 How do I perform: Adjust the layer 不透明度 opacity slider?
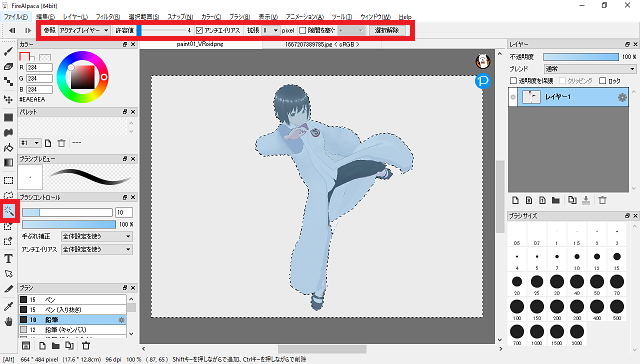click(x=581, y=57)
